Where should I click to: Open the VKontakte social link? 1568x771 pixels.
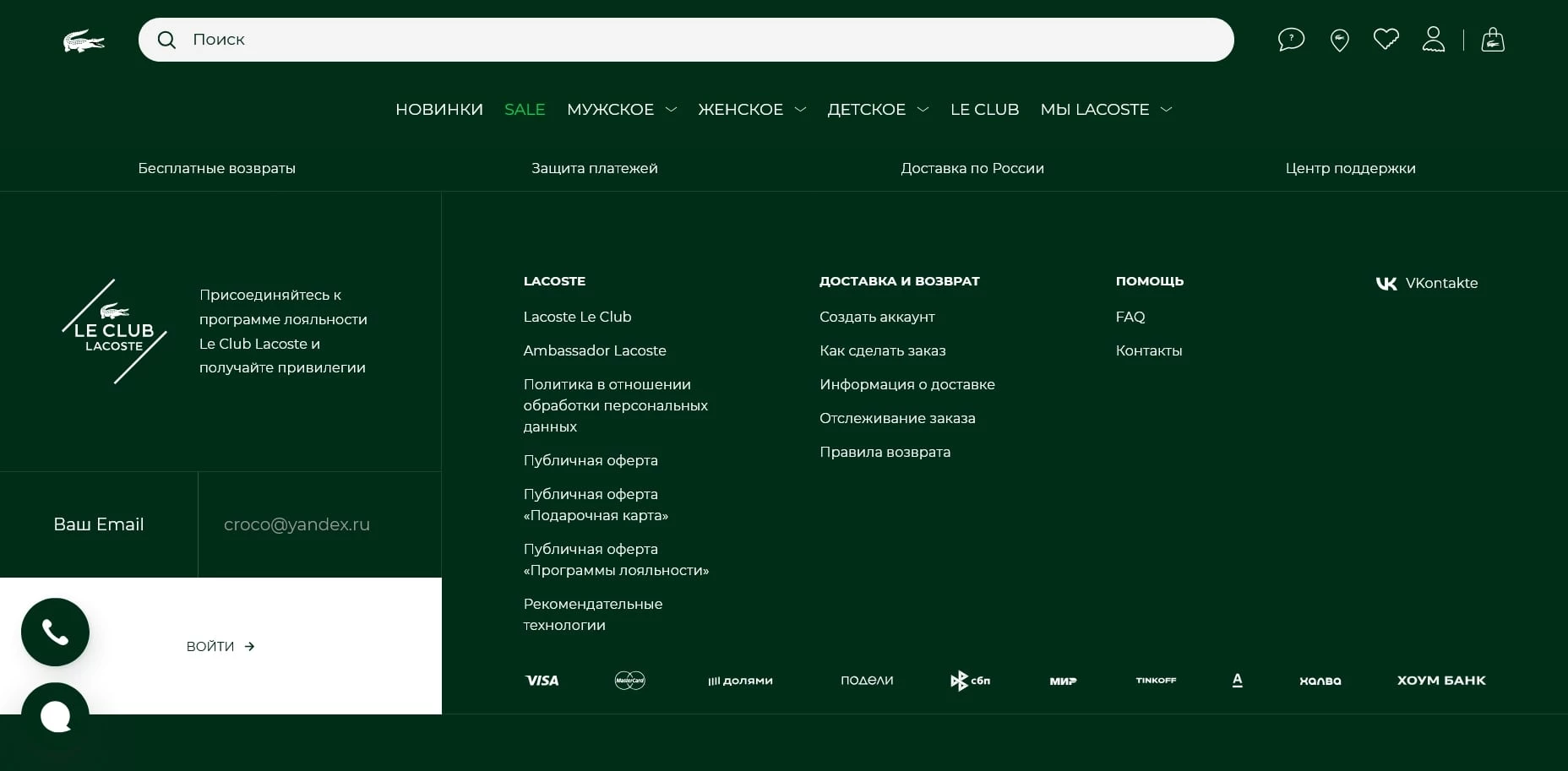[1427, 283]
